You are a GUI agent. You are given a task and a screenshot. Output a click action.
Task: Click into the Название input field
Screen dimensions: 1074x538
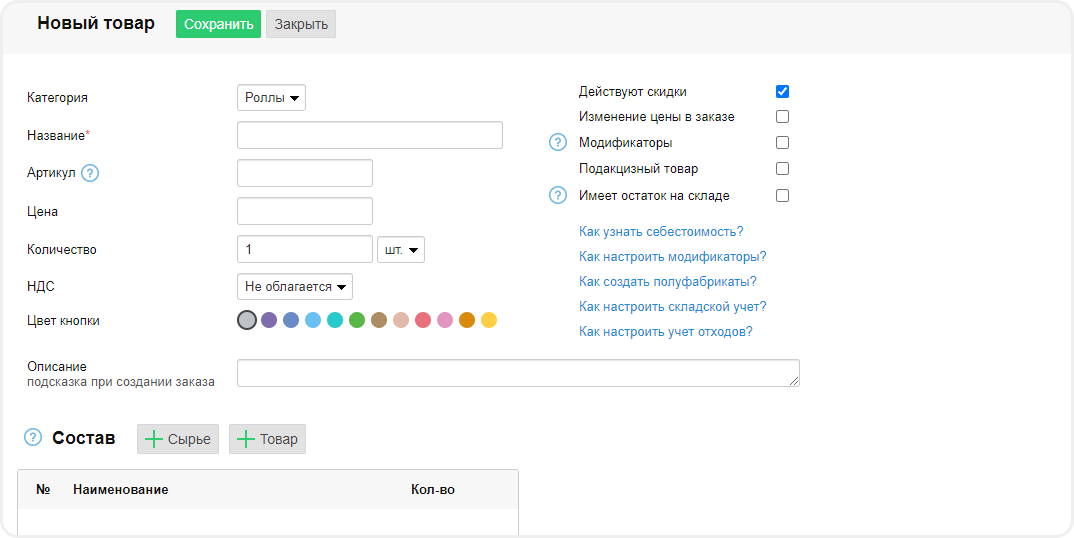coord(369,135)
